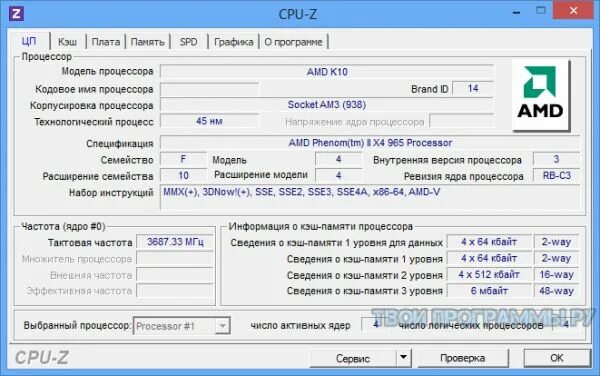Click the Brand ID value 14
This screenshot has height=376, width=600.
(x=473, y=88)
